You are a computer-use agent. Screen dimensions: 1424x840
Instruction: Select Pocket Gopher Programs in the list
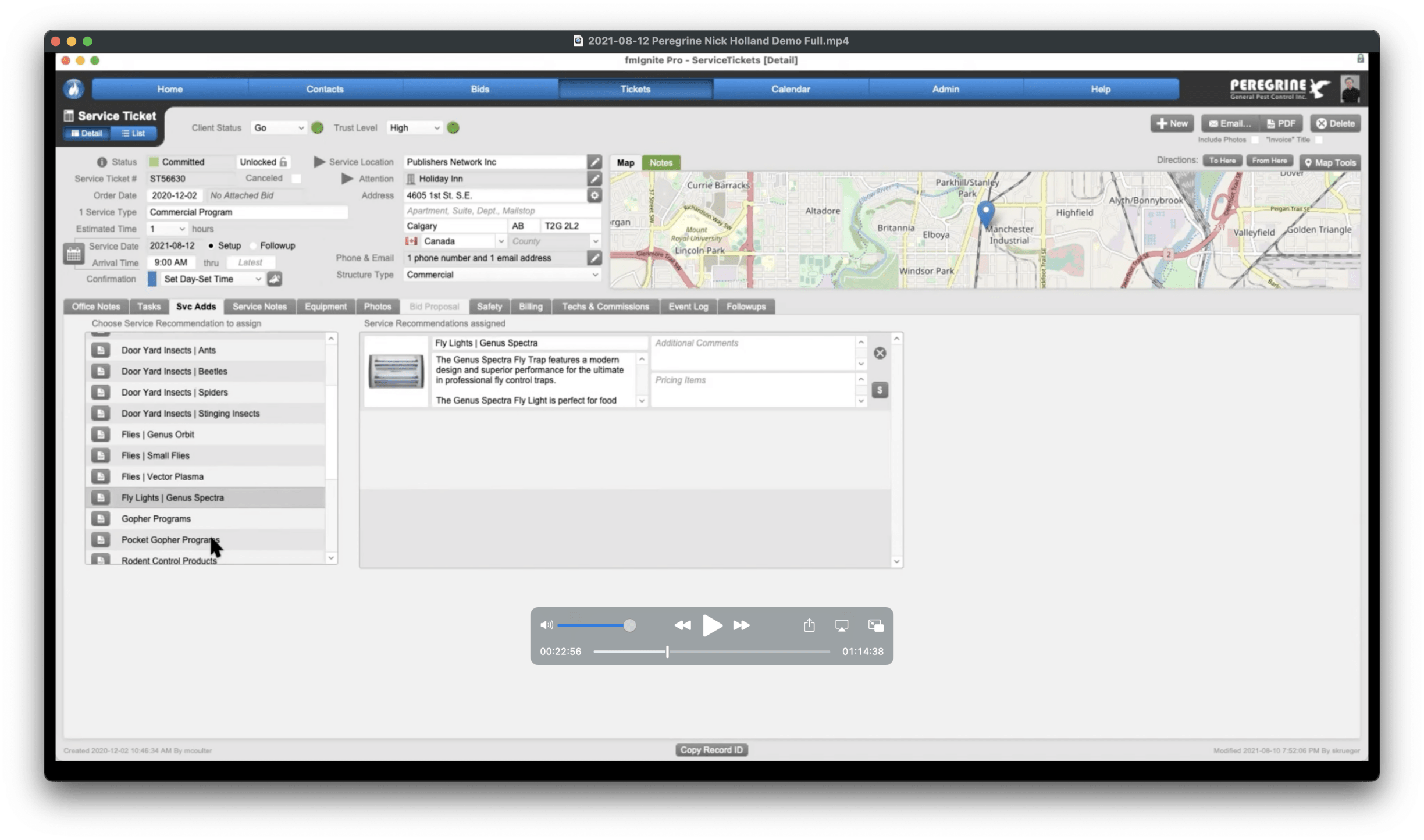coord(205,539)
